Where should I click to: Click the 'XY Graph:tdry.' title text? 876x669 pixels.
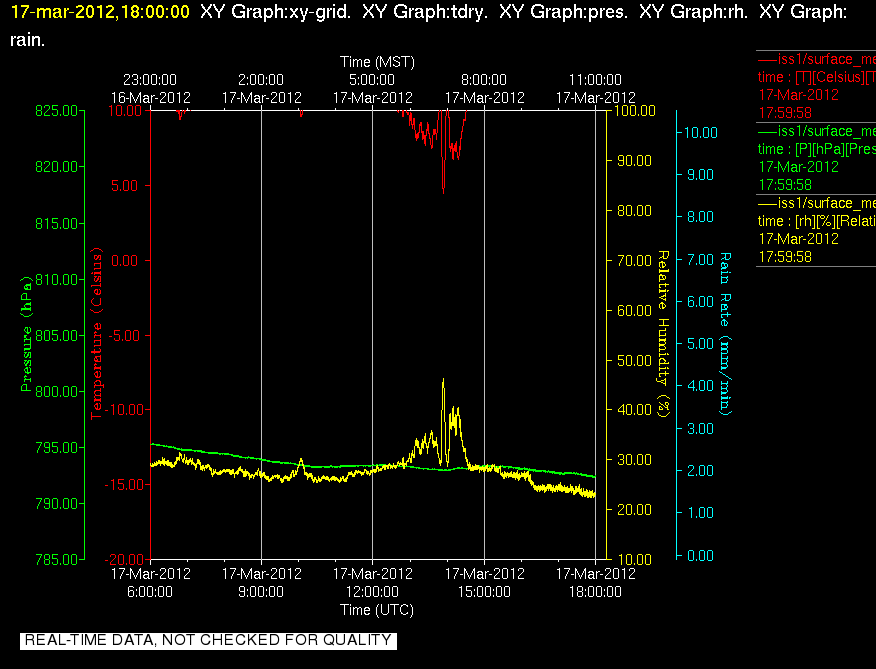pos(425,12)
